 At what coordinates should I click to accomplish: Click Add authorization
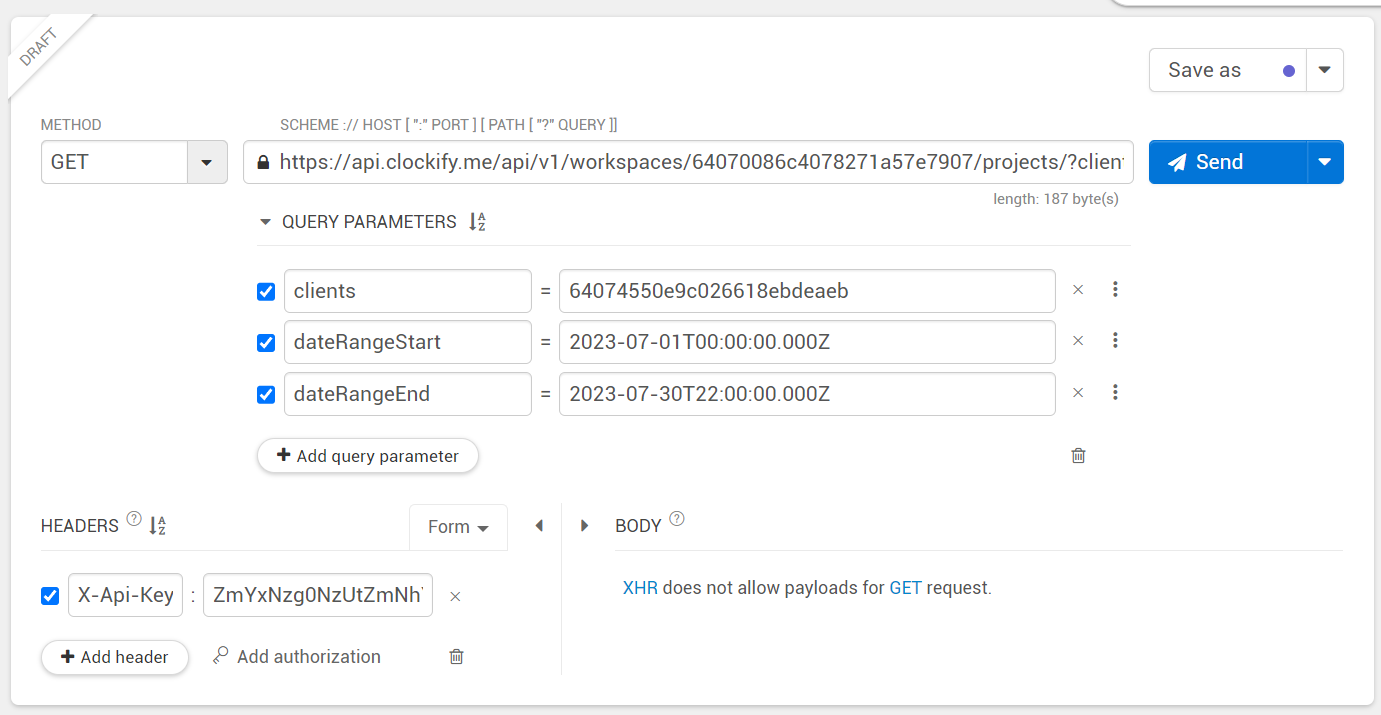tap(296, 656)
